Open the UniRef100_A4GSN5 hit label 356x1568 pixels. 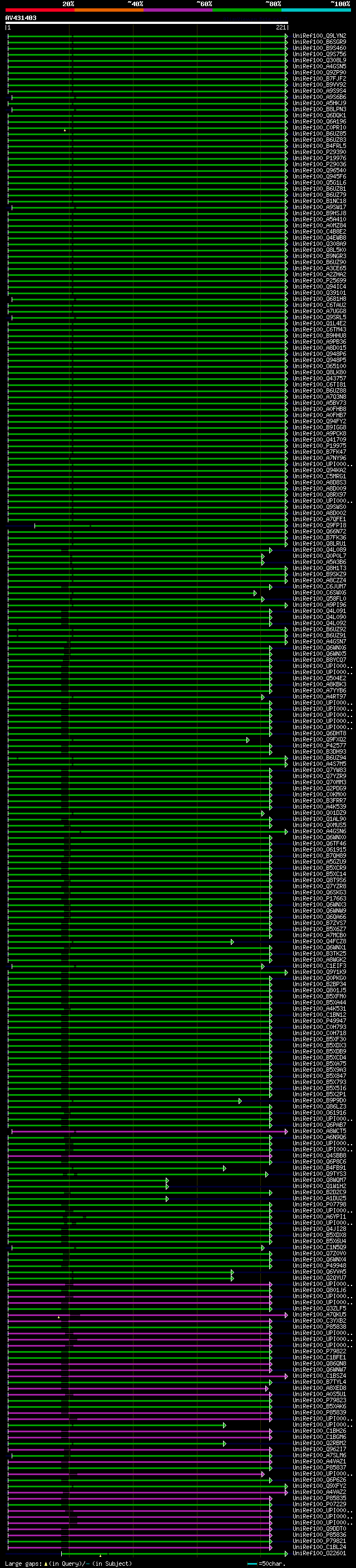(x=319, y=66)
